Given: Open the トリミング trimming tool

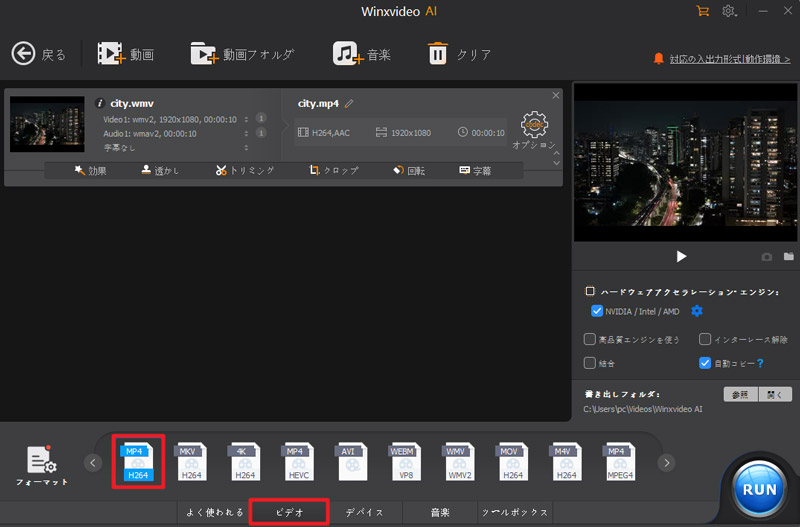Looking at the screenshot, I should 245,170.
